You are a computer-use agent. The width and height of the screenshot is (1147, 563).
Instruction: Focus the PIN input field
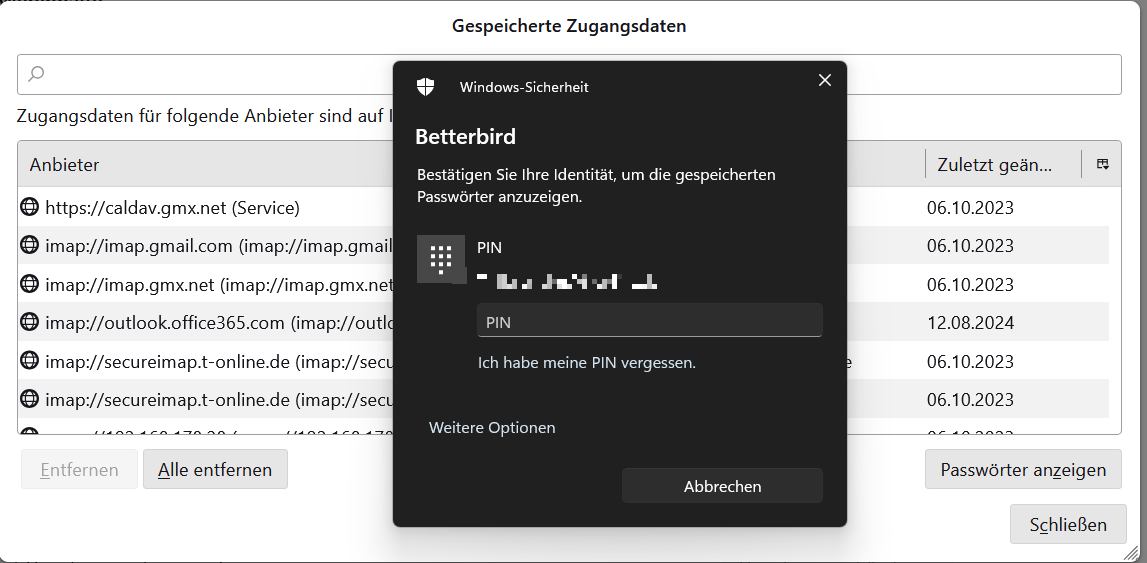[650, 321]
